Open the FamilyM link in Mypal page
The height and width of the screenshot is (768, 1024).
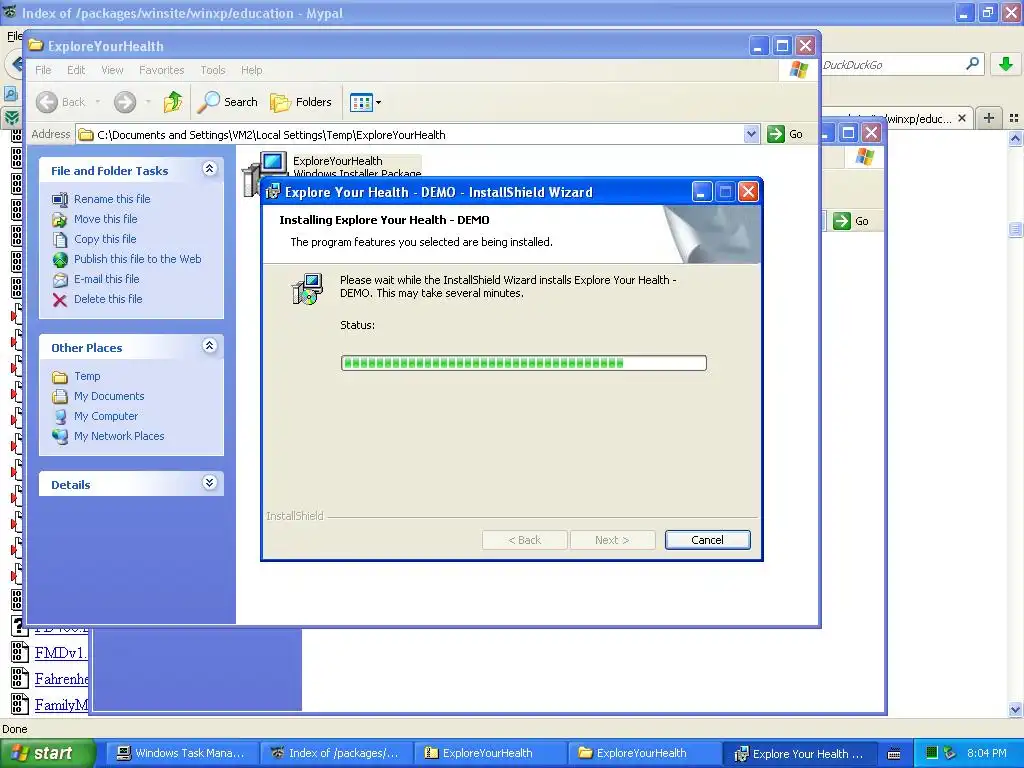(x=61, y=705)
